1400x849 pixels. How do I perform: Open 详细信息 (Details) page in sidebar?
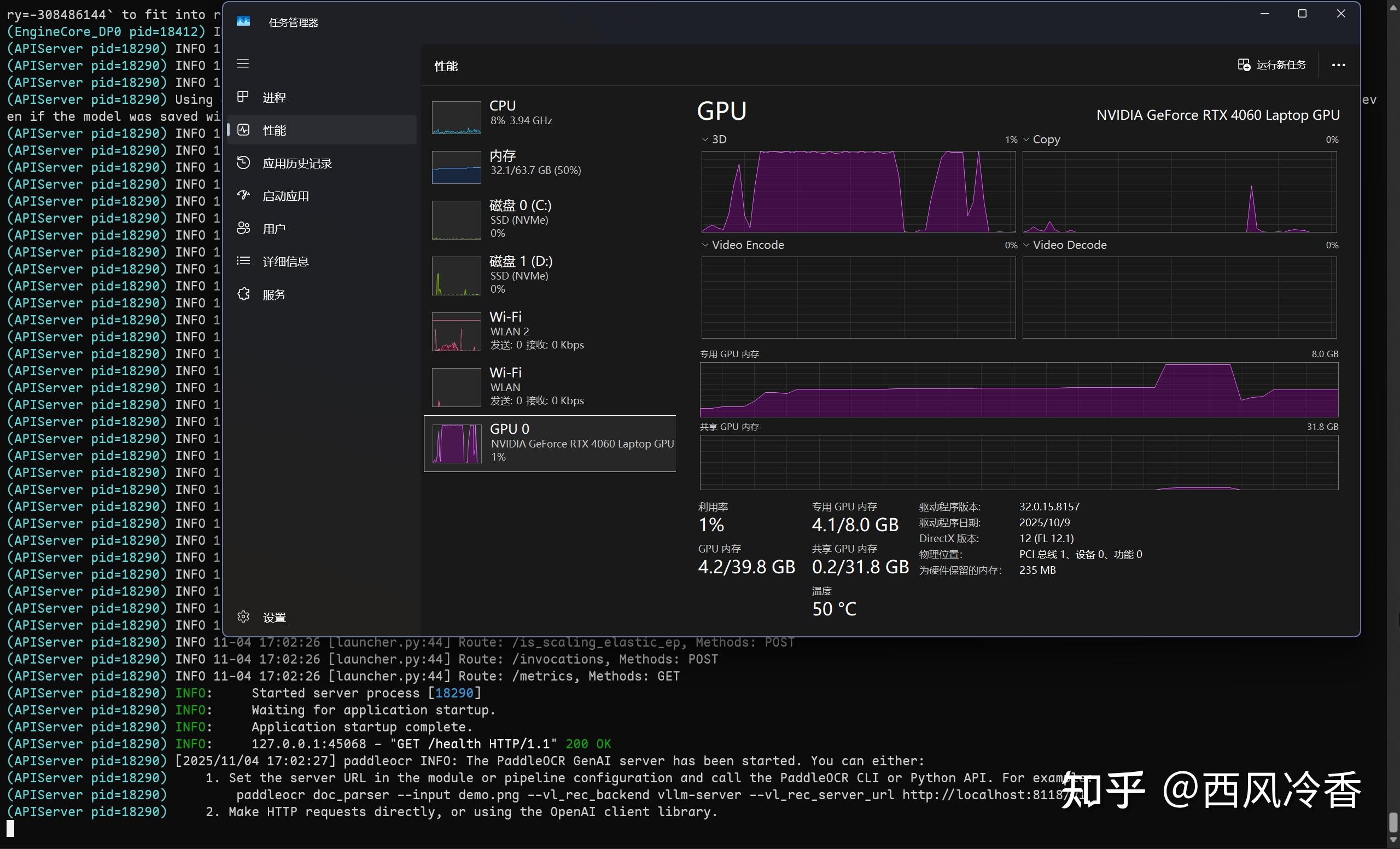pos(285,261)
